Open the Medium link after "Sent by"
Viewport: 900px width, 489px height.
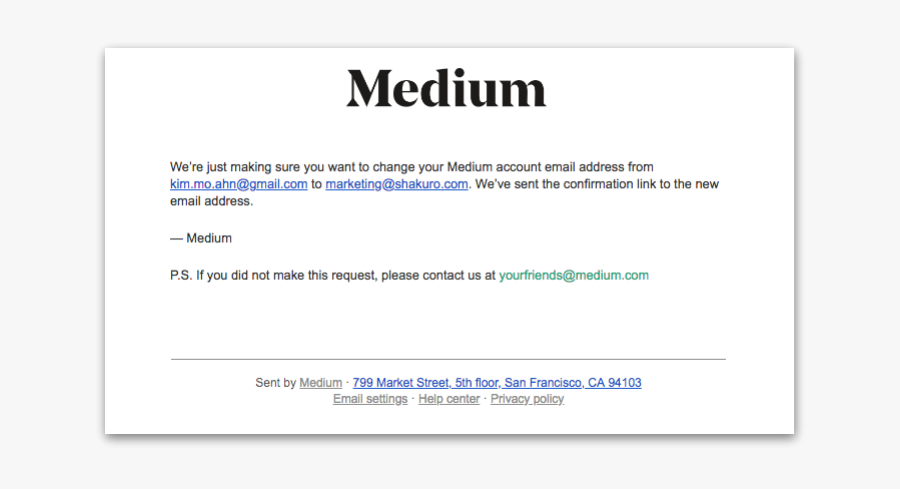point(320,383)
